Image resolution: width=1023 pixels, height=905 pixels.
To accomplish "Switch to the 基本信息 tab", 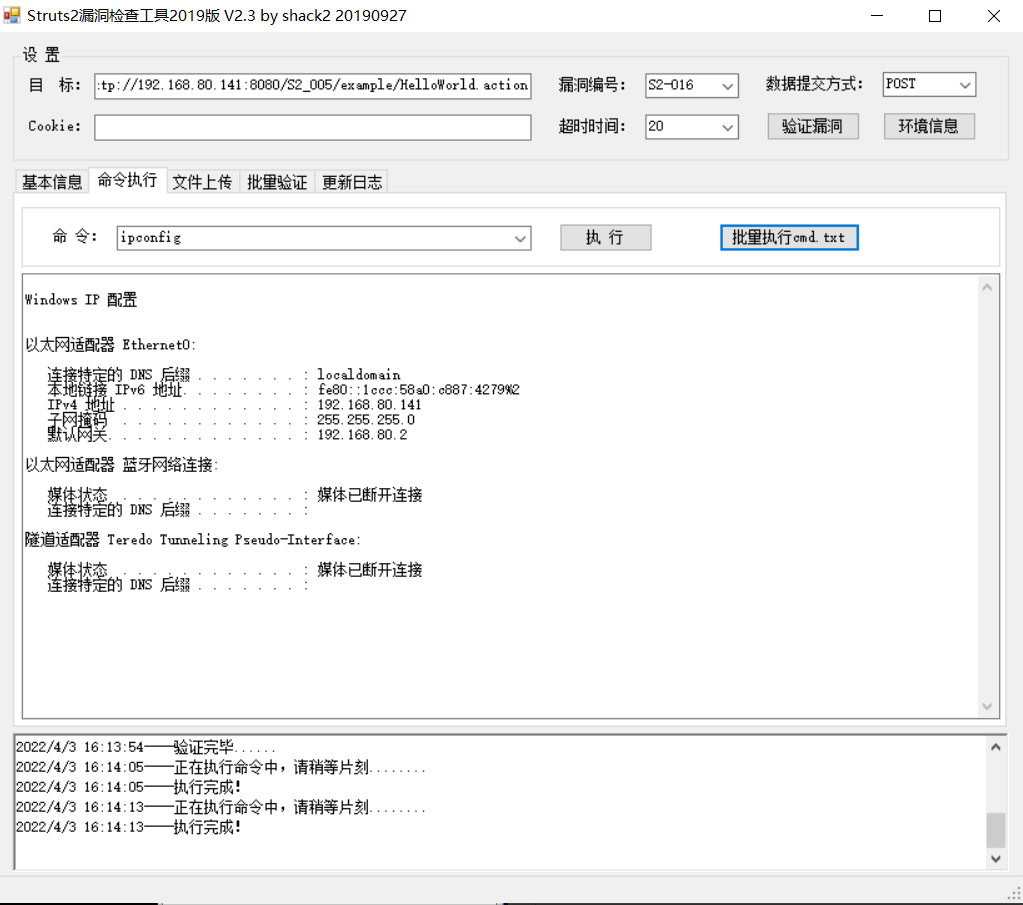I will click(52, 182).
